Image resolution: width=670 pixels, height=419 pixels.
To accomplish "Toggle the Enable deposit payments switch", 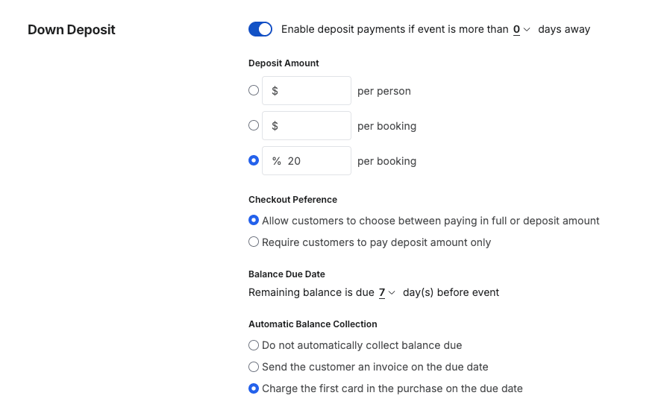I will pos(260,29).
